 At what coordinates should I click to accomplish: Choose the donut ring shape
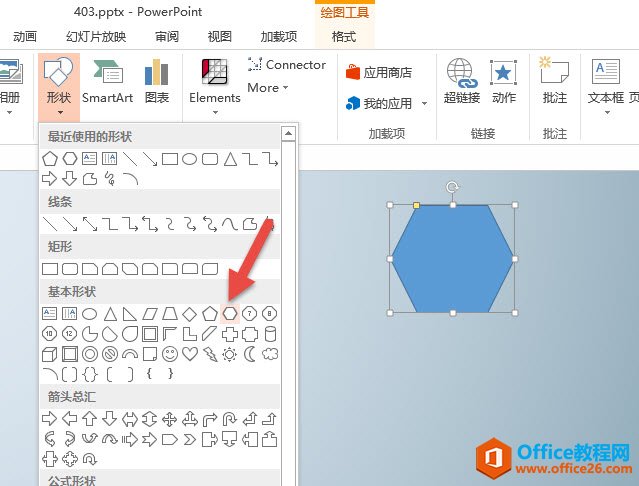point(90,354)
